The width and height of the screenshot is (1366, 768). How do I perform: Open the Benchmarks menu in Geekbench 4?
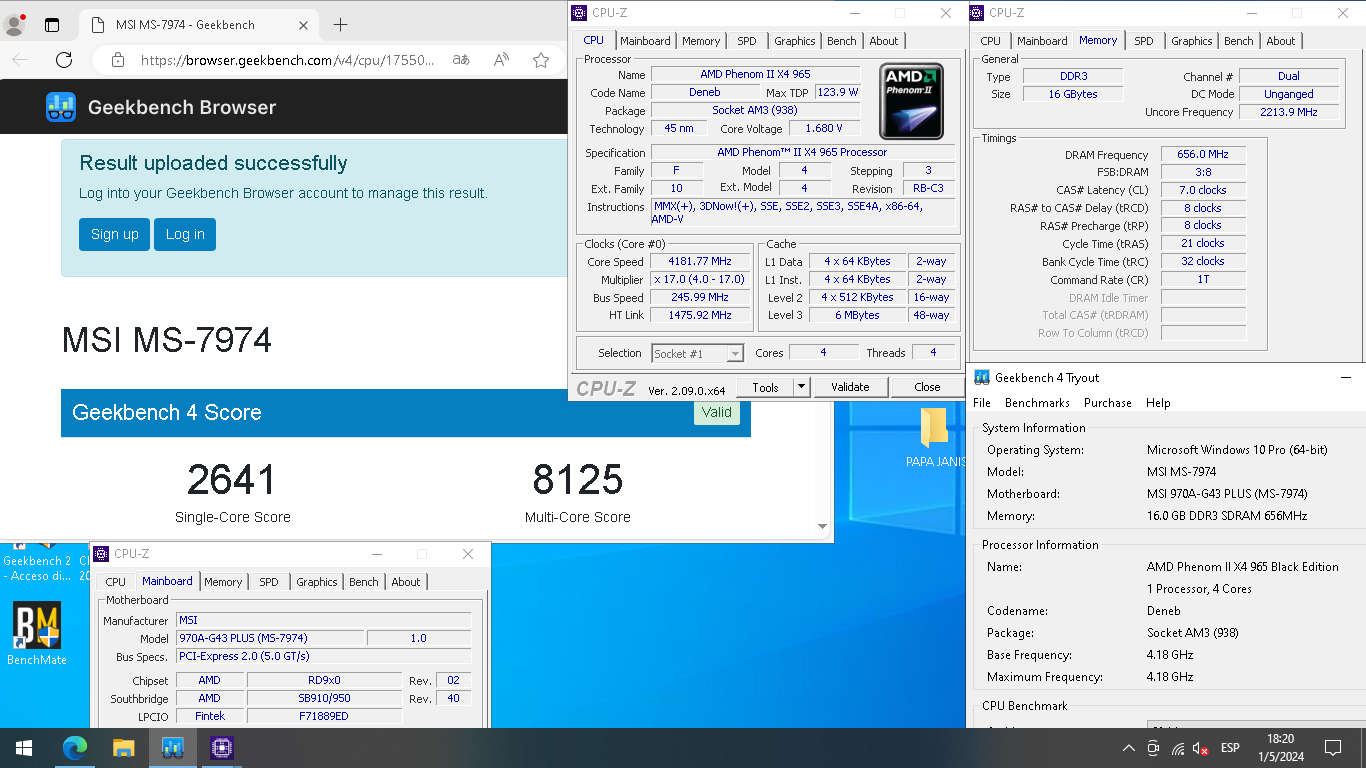(x=1037, y=403)
